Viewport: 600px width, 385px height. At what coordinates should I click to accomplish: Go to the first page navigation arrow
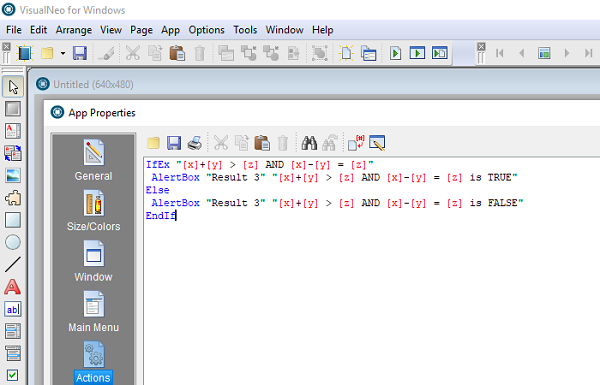[499, 53]
